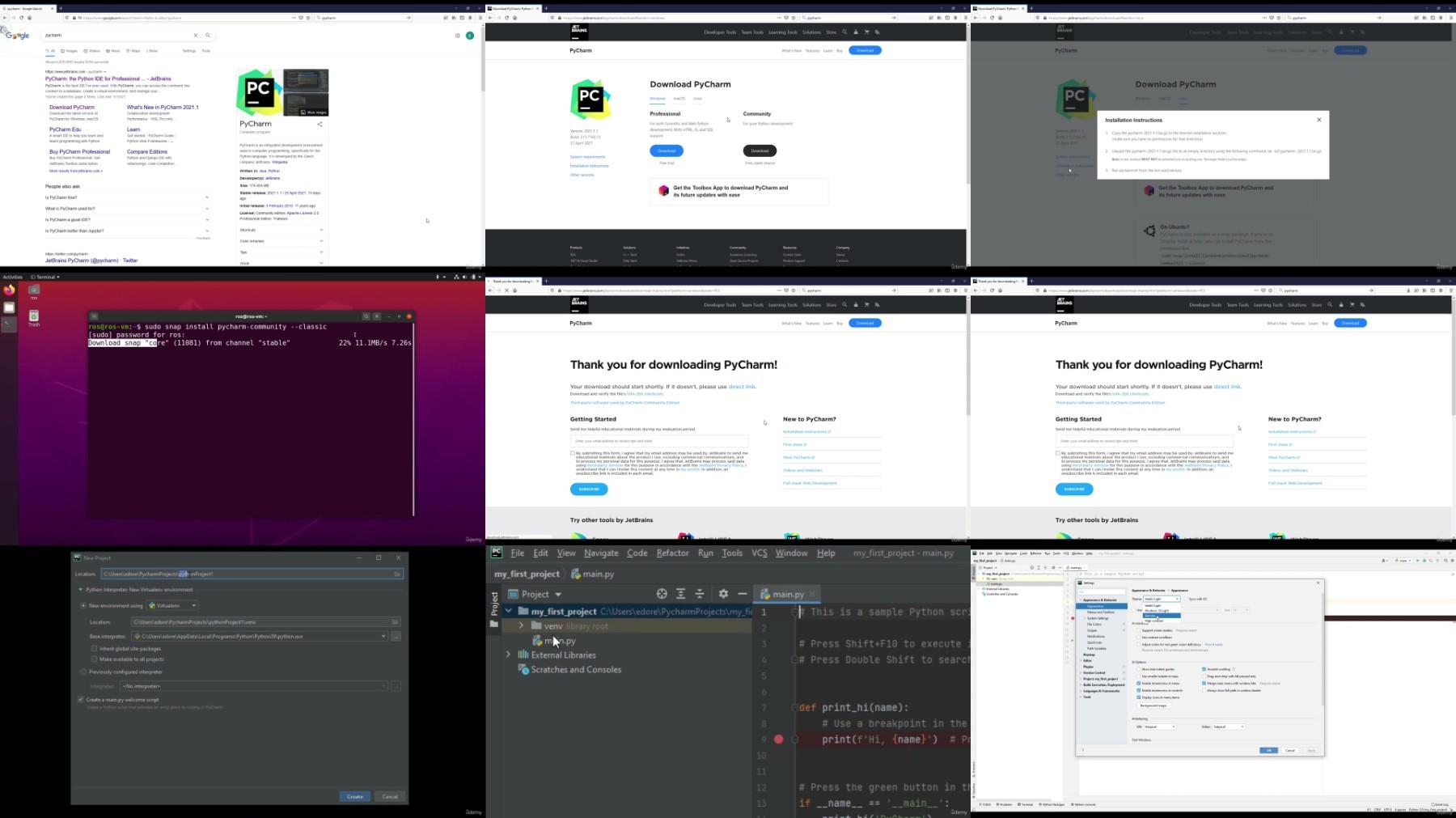This screenshot has width=1456, height=818.
Task: Expand External Libraries in dark project tree
Action: [x=508, y=655]
